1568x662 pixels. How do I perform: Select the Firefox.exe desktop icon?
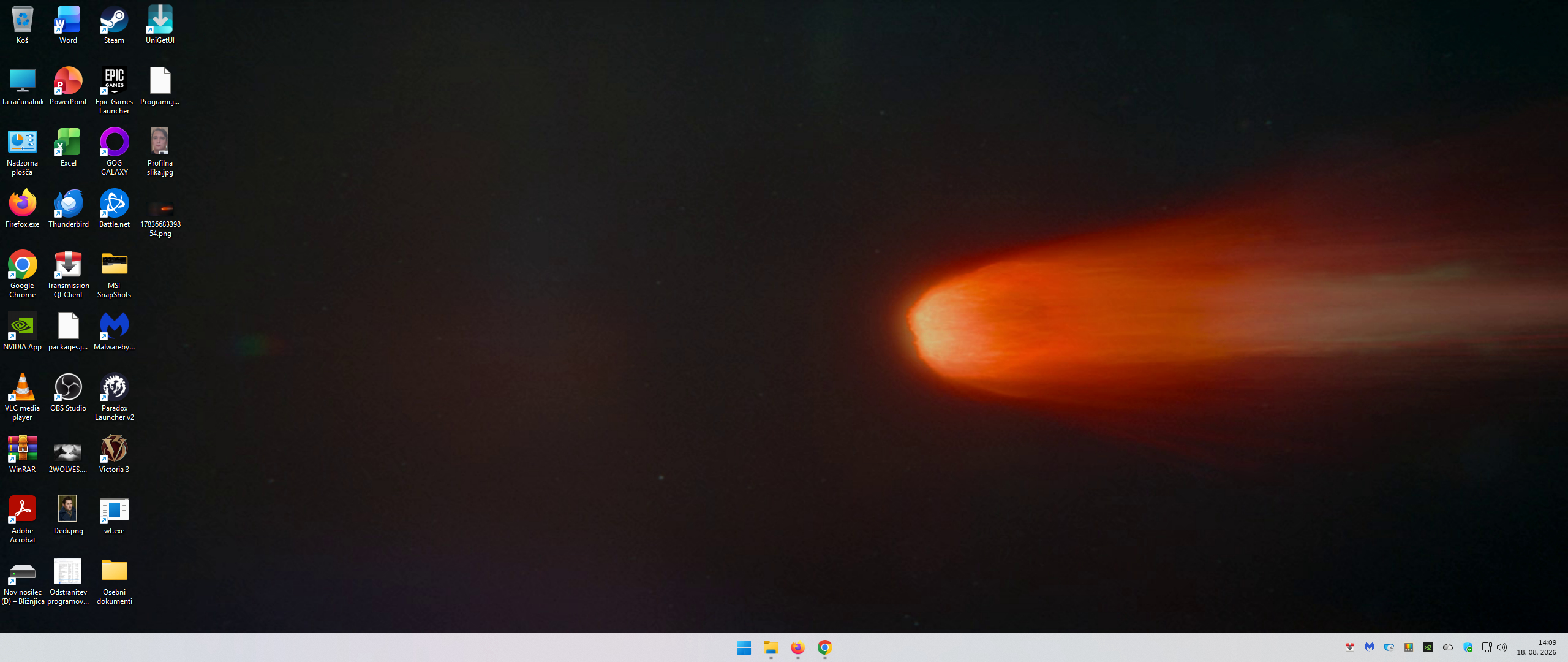point(23,208)
